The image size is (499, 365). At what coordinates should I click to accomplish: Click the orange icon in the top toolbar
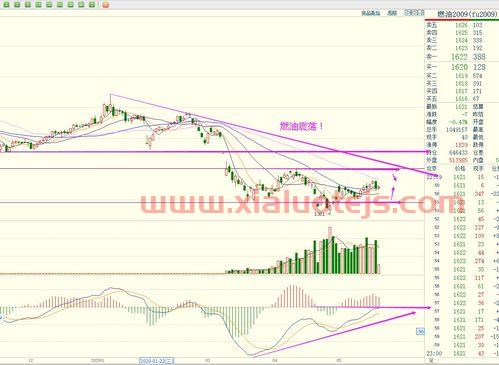click(106, 5)
